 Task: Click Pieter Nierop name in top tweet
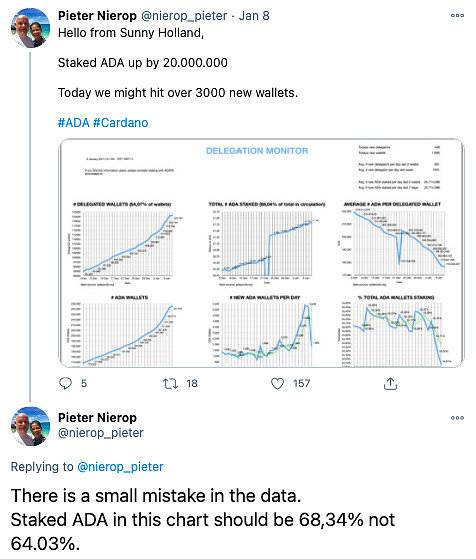click(x=97, y=16)
